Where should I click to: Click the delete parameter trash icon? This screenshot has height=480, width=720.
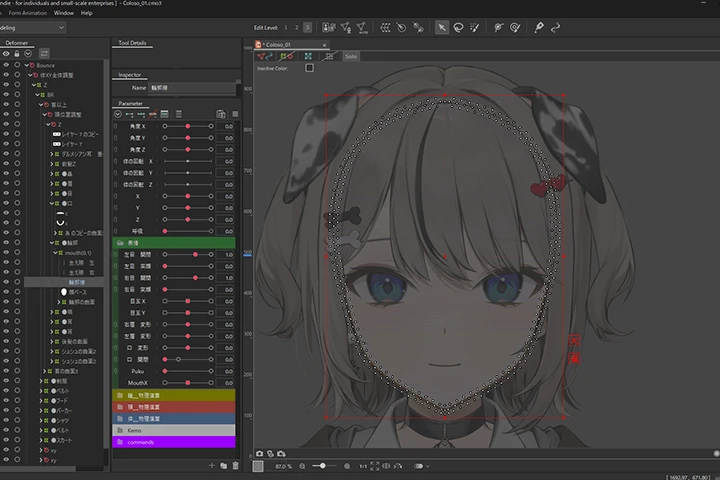pos(236,465)
